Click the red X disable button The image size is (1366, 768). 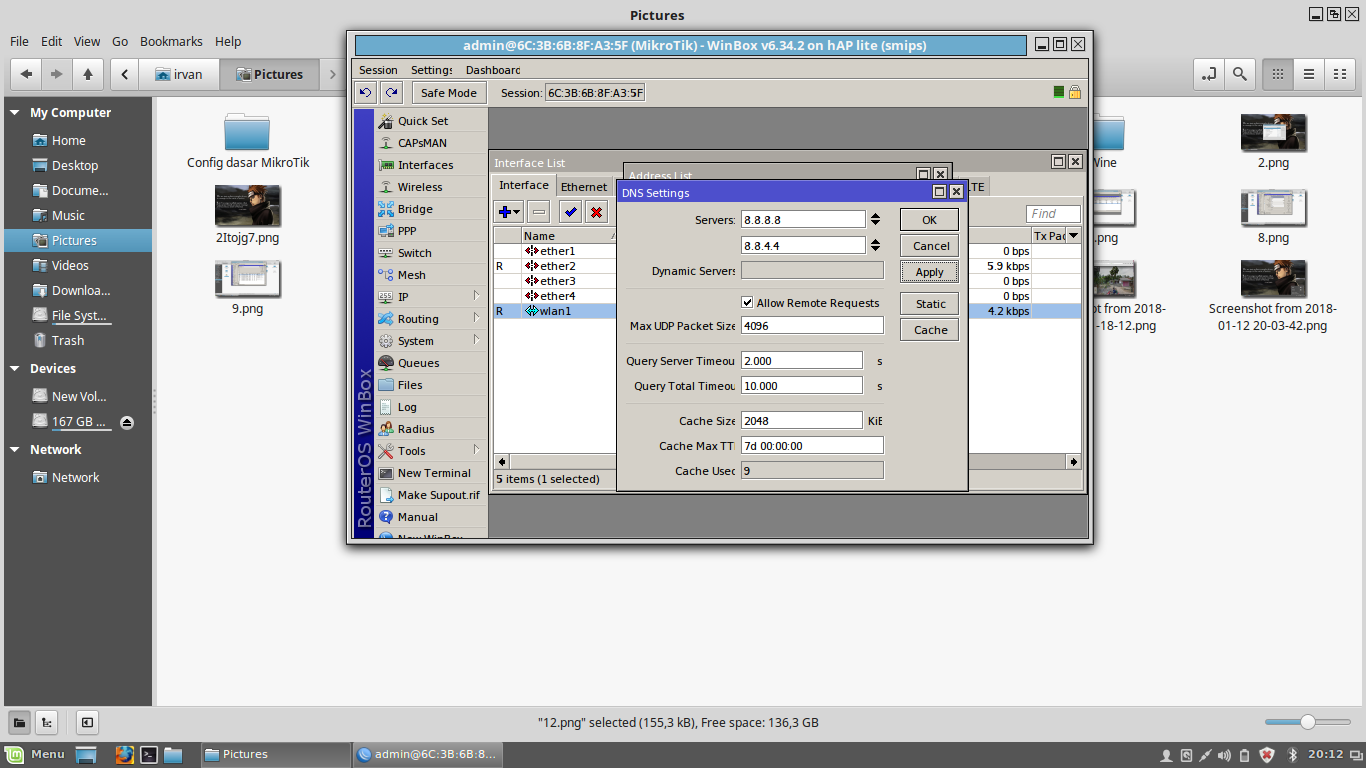[x=597, y=211]
